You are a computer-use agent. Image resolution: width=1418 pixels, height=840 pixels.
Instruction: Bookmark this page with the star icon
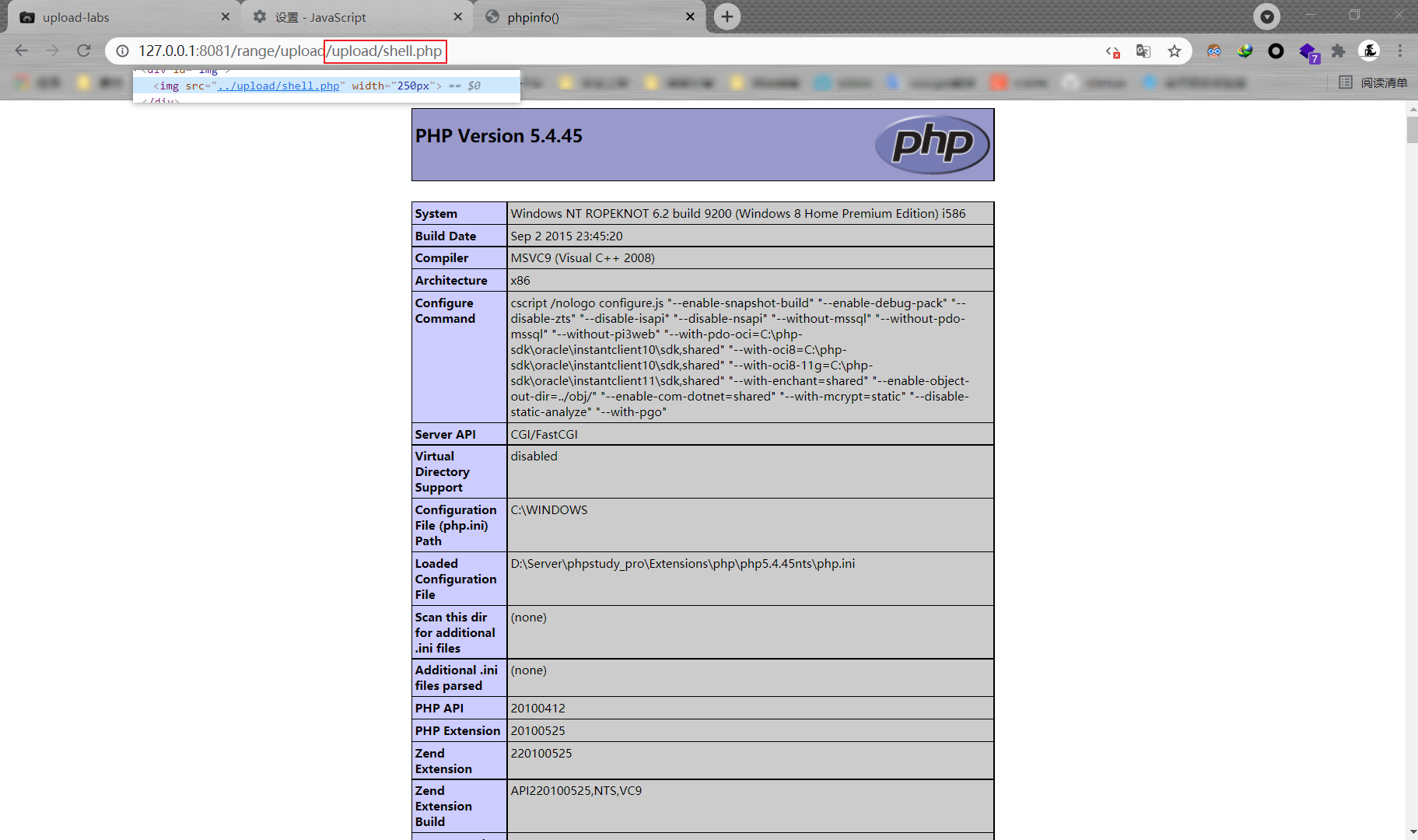[x=1175, y=51]
